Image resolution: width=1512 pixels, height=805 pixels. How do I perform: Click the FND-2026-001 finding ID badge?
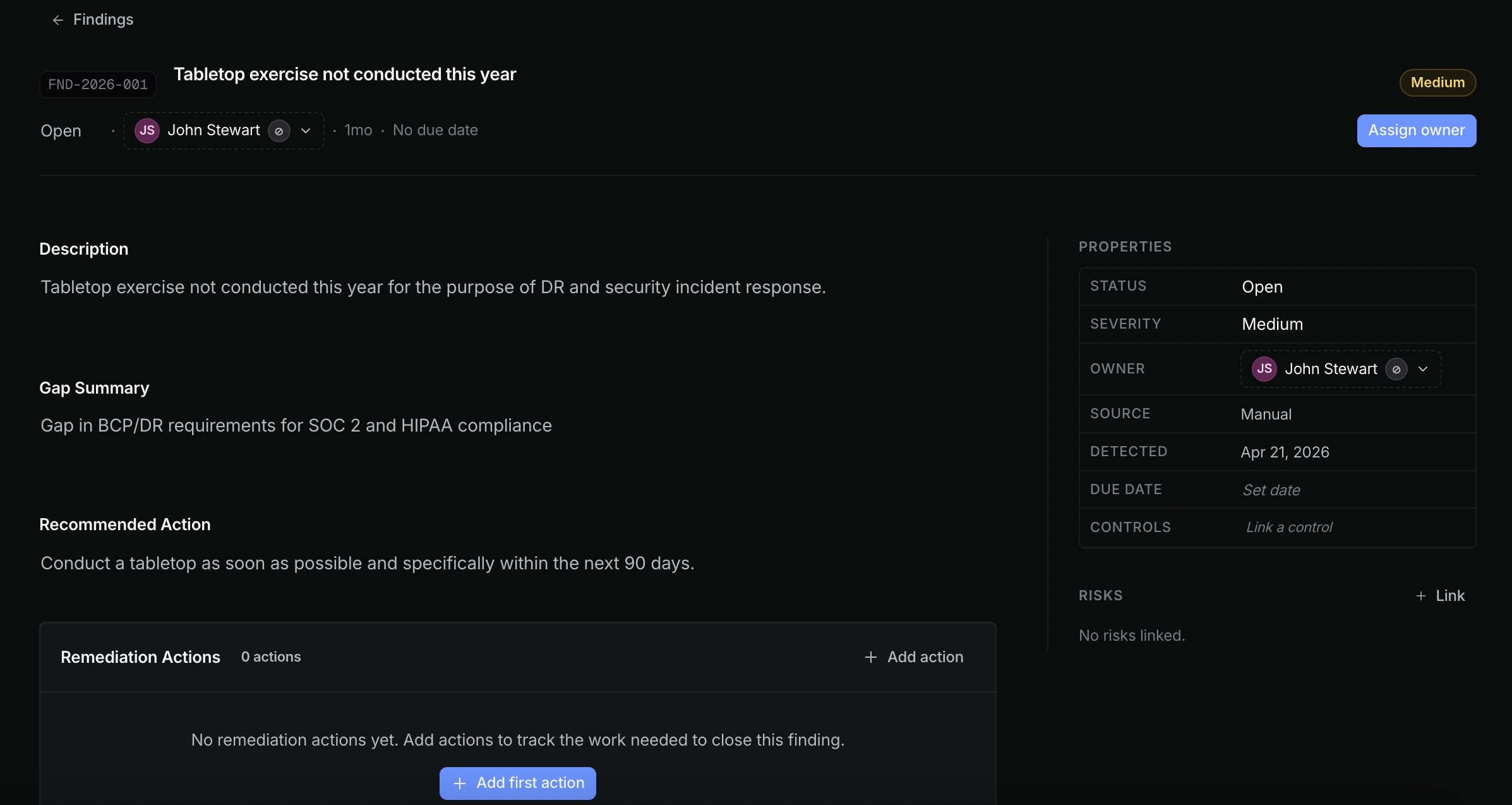[98, 85]
